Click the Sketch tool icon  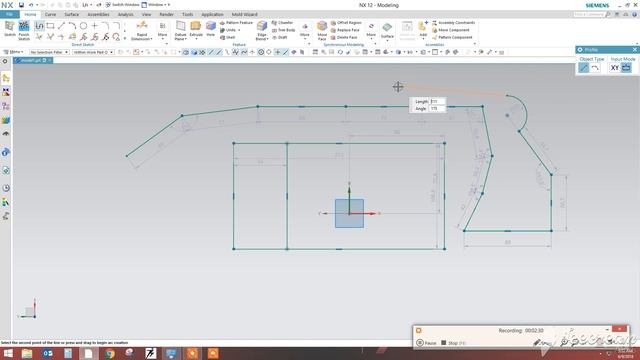pyautogui.click(x=9, y=29)
